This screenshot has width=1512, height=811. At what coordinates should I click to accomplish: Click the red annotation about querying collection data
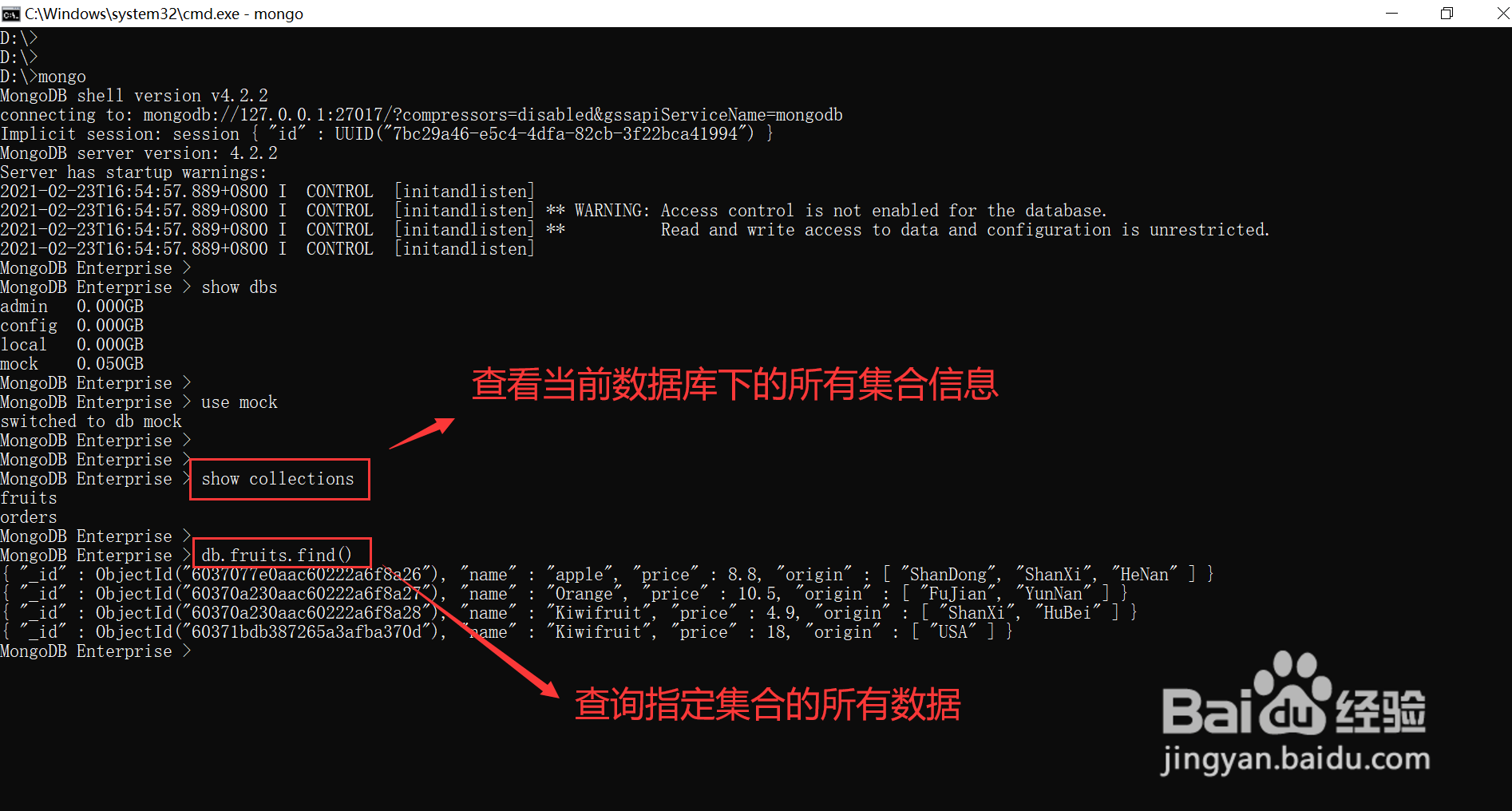[x=767, y=704]
